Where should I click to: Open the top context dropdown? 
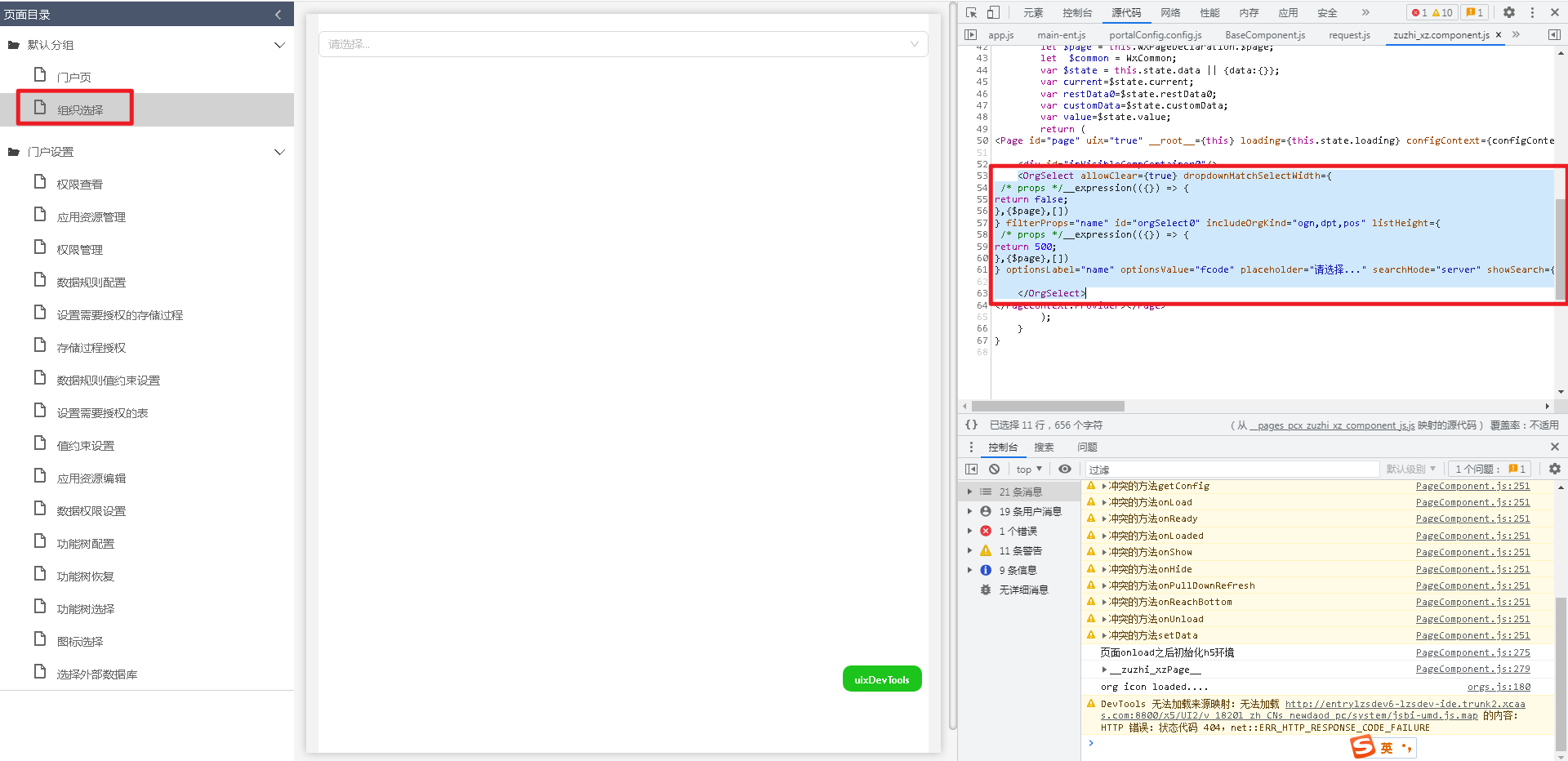tap(1029, 469)
